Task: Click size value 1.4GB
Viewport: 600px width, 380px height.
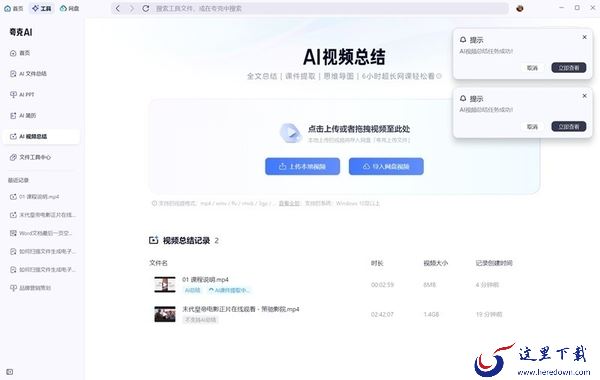Action: point(431,315)
